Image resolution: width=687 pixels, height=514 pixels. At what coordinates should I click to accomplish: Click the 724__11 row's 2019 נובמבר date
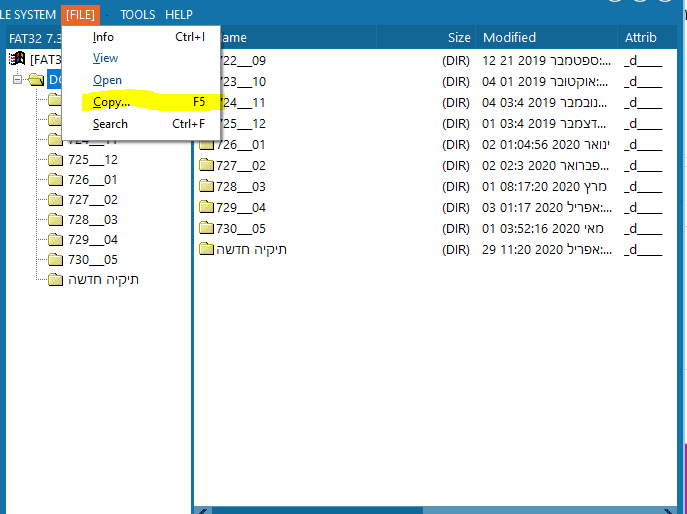545,103
